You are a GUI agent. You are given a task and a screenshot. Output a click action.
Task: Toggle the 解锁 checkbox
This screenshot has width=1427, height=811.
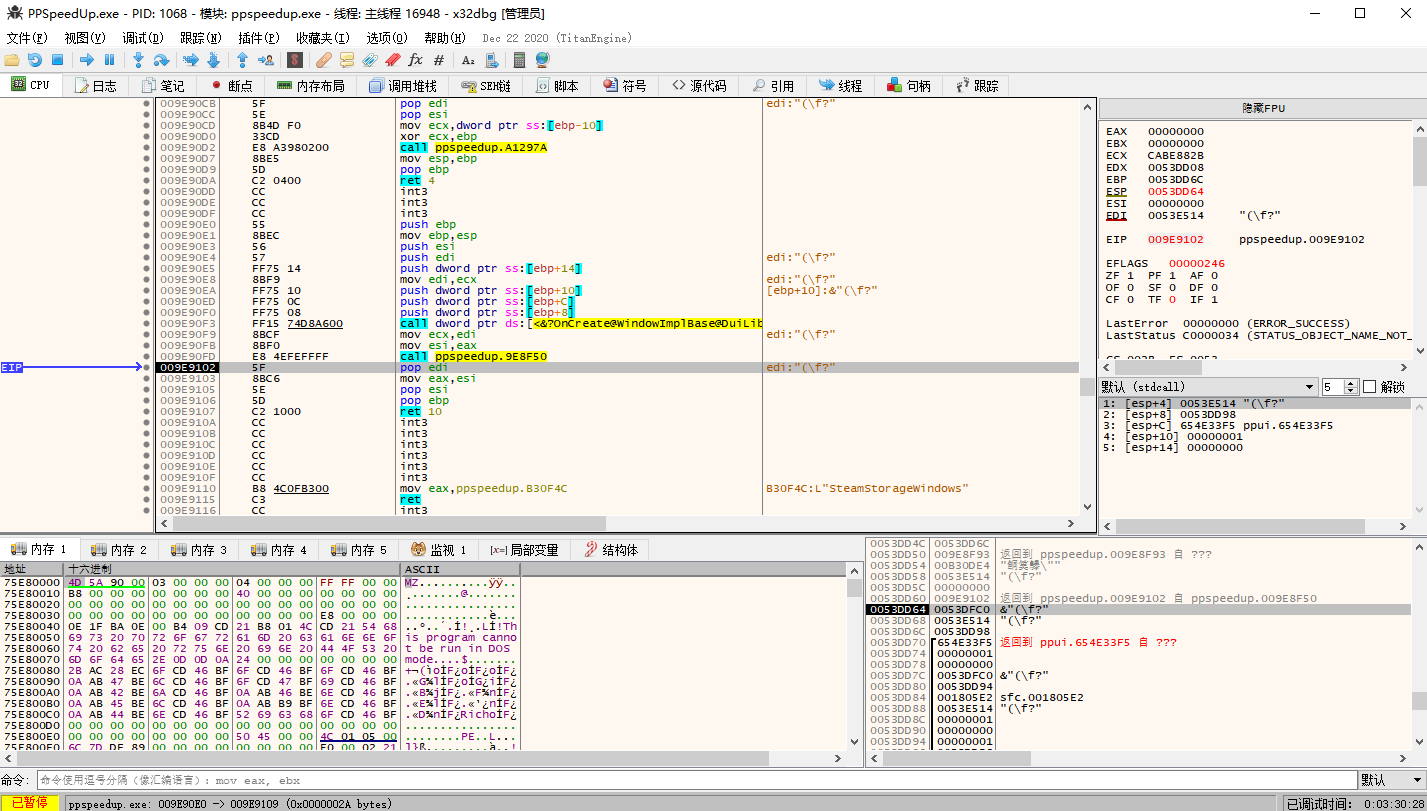tap(1370, 387)
